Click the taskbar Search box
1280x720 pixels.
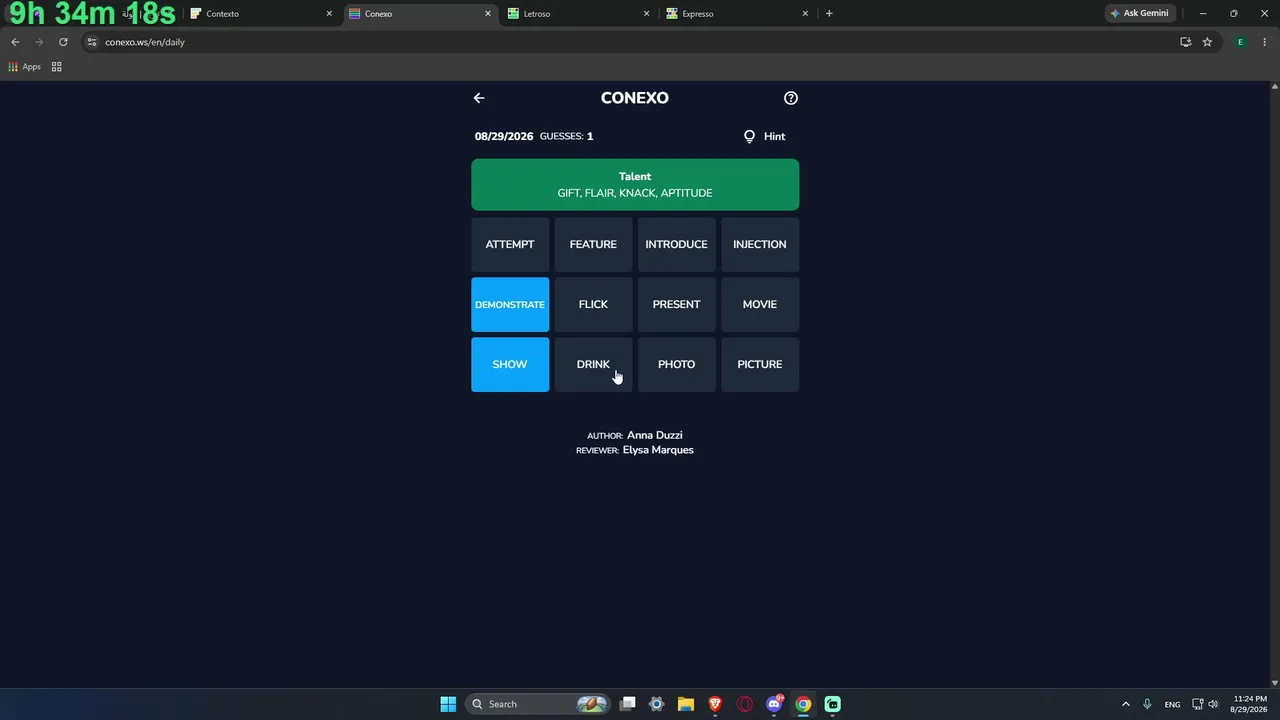[538, 704]
